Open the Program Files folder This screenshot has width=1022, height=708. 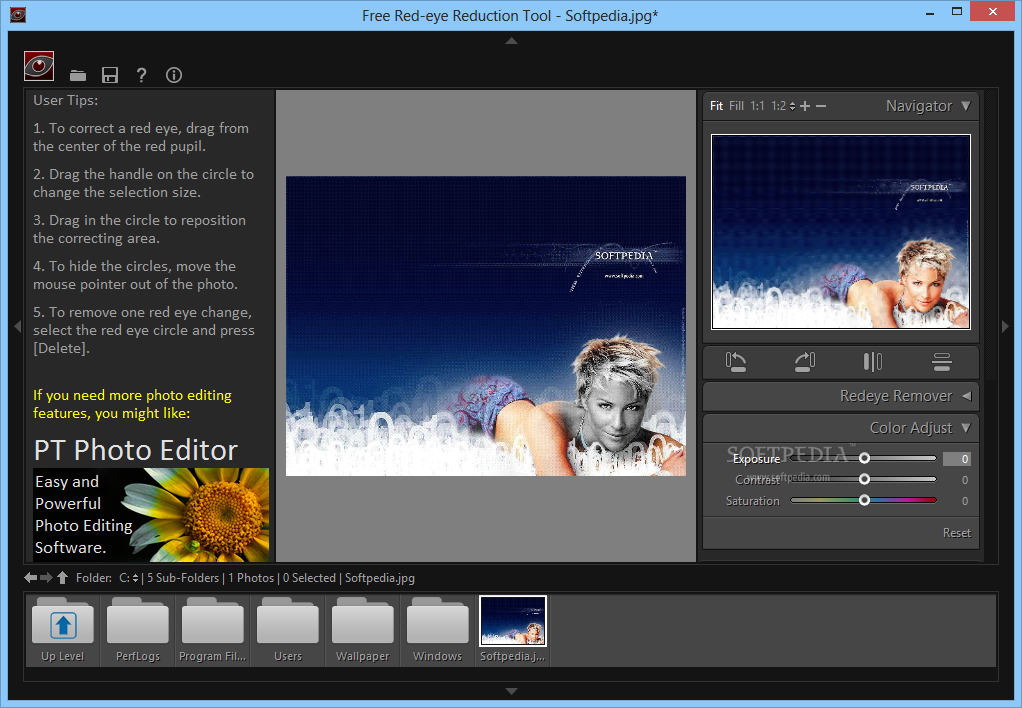[x=212, y=630]
